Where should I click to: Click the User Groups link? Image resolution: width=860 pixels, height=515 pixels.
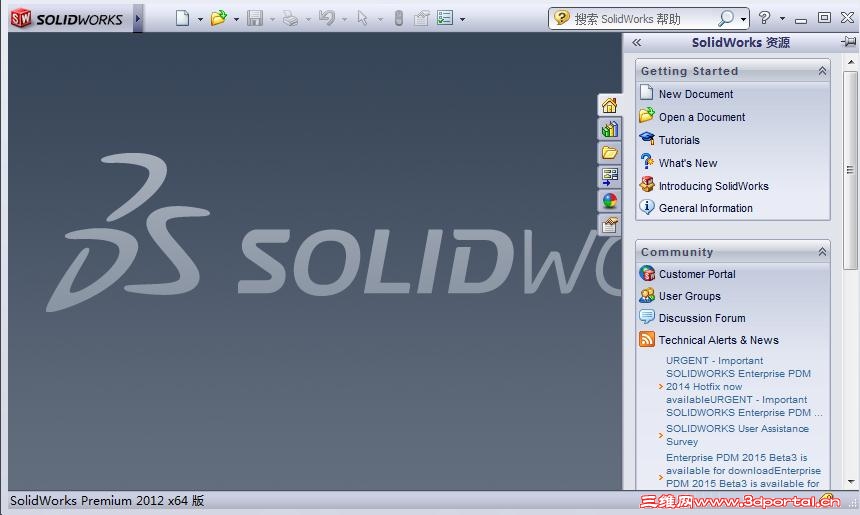(x=689, y=296)
